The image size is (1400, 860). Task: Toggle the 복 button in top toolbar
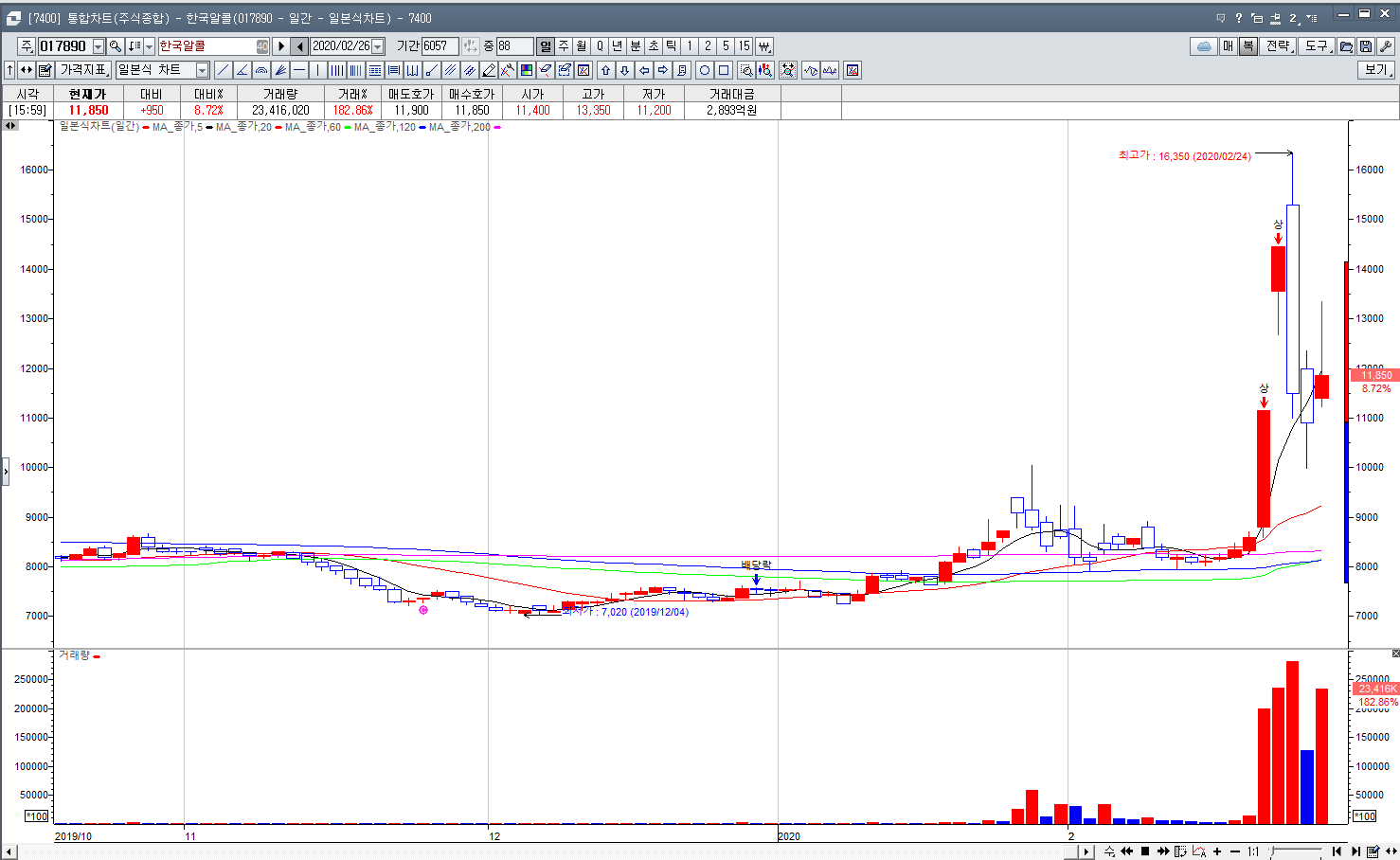point(1248,45)
